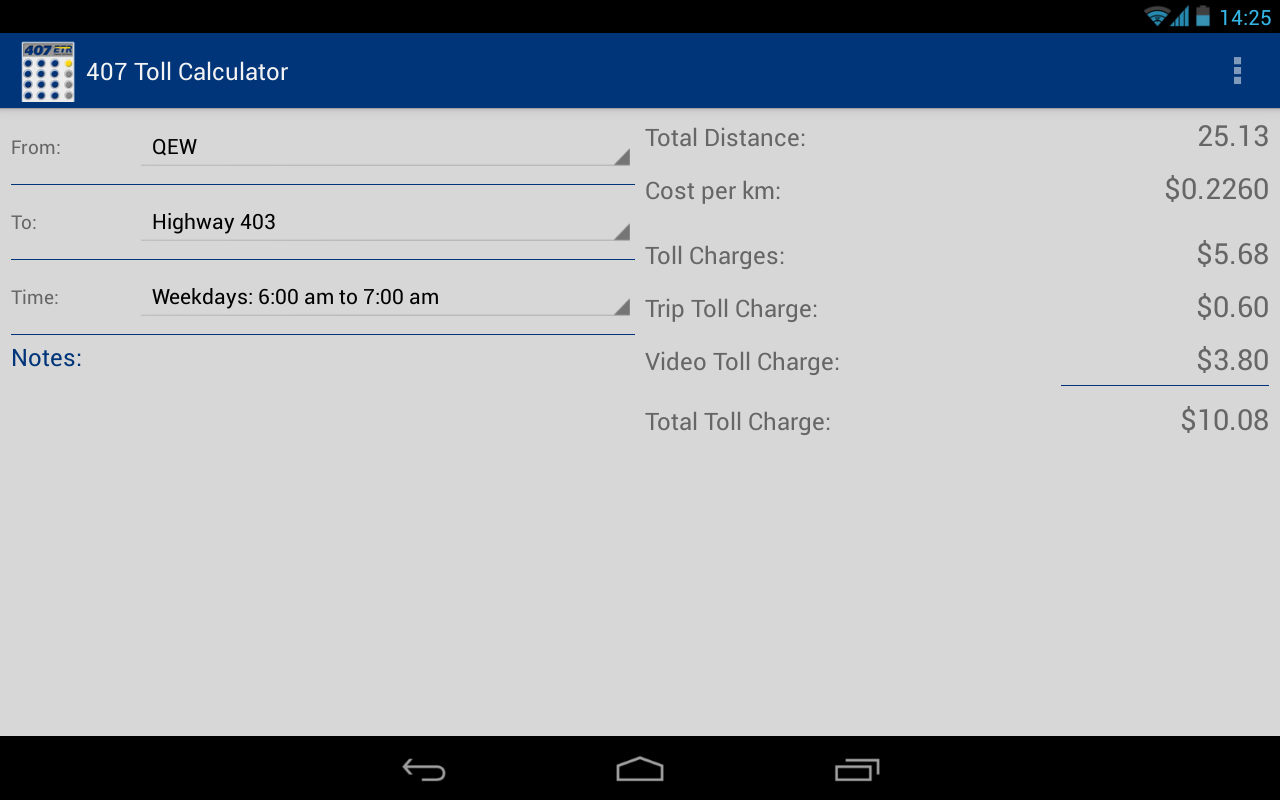Open the To dropdown showing Highway 403
1280x800 pixels.
pos(386,222)
